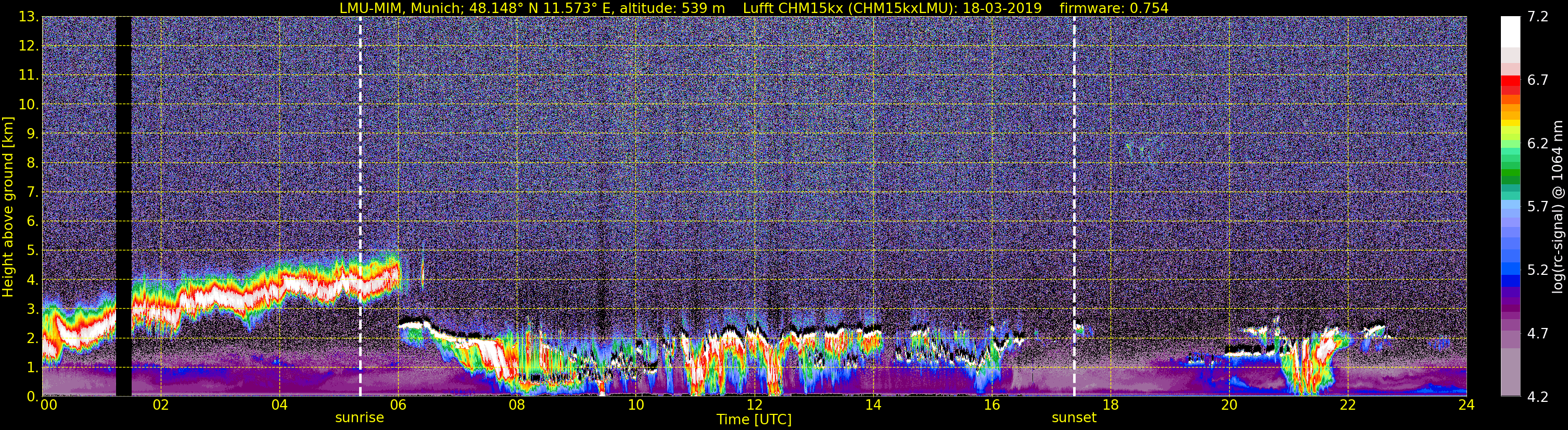Click the time axis tick label 04
Viewport: 1568px width, 430px height.
tap(279, 406)
